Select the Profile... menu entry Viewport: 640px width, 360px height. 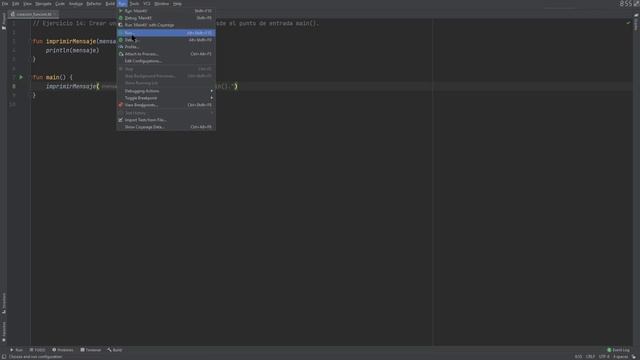click(x=166, y=47)
